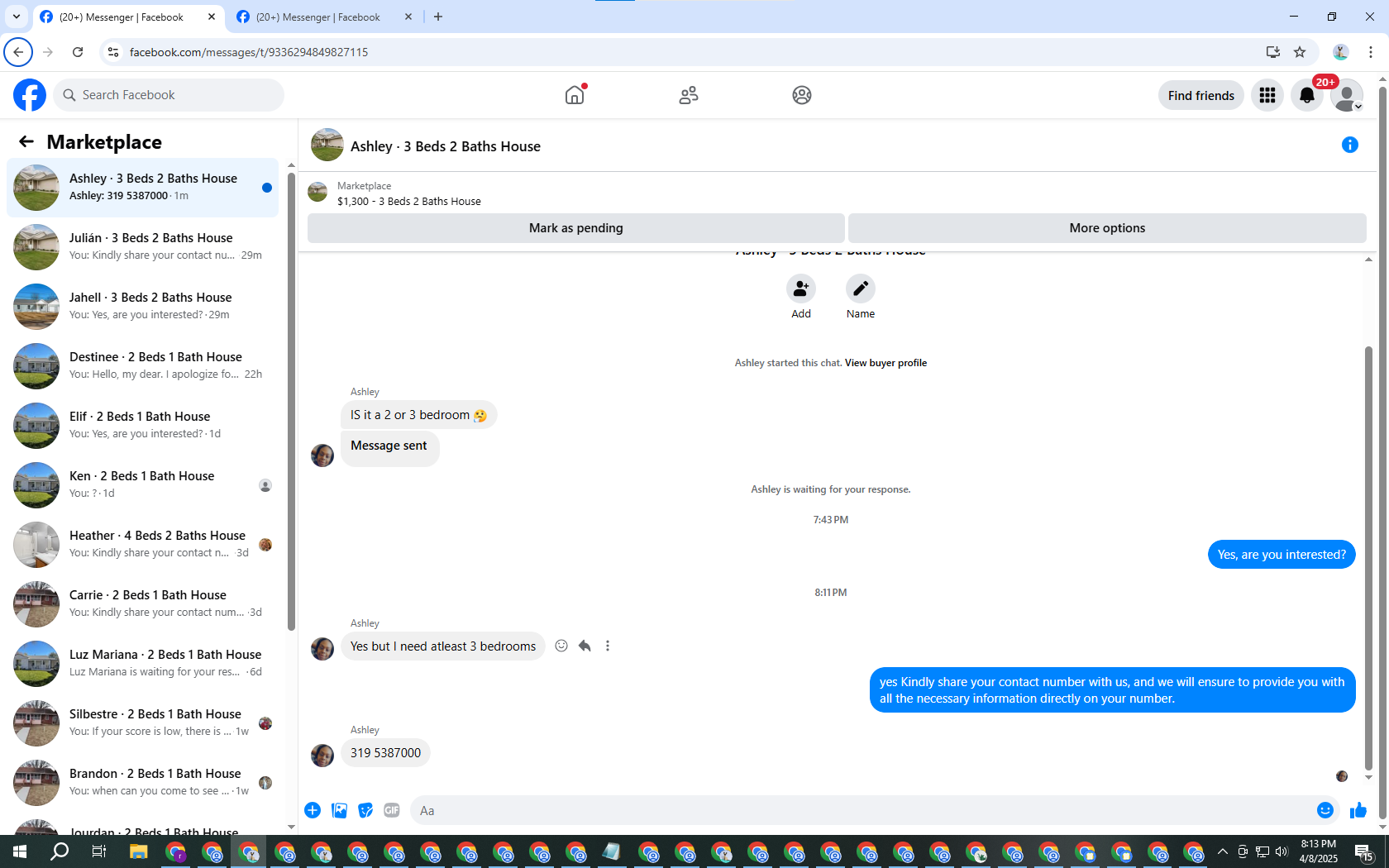The width and height of the screenshot is (1389, 868).
Task: Open File Explorer from the taskbar
Action: (x=138, y=851)
